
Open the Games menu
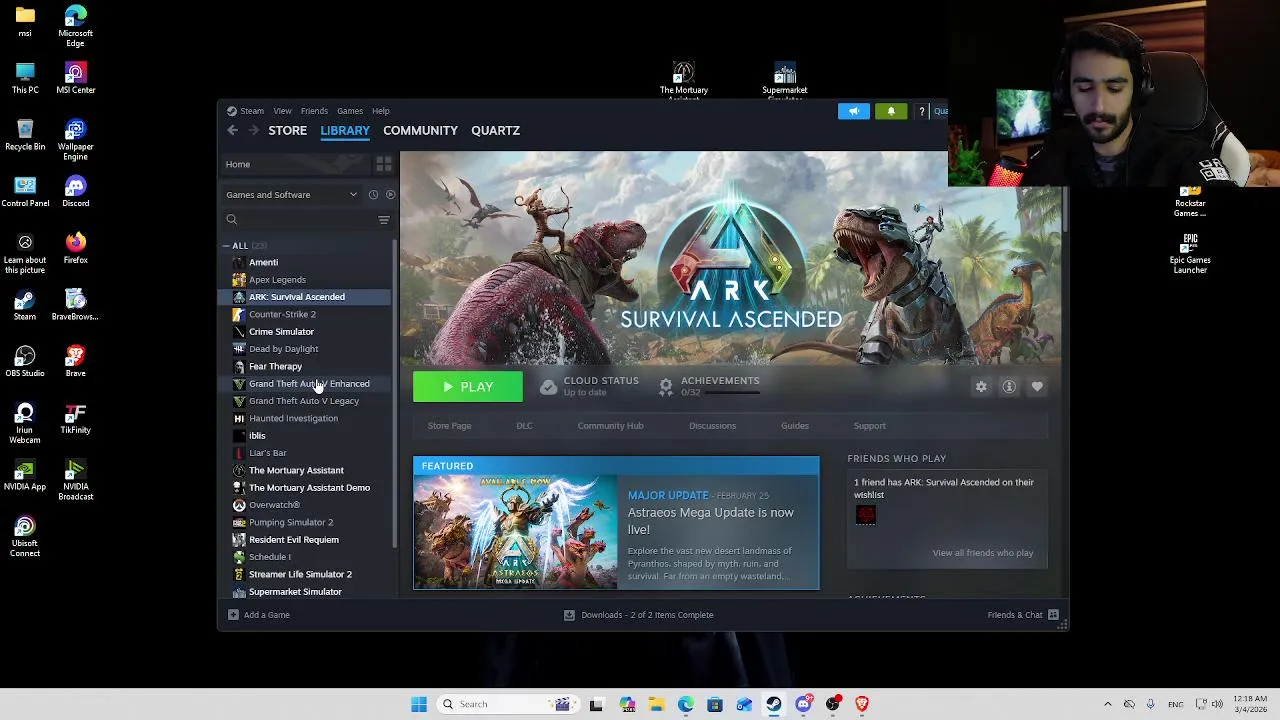[350, 111]
